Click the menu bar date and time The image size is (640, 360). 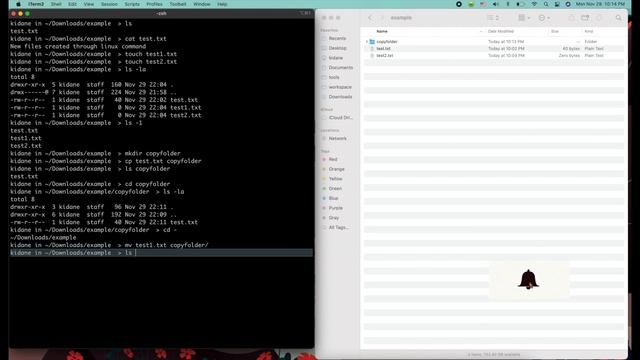click(x=600, y=4)
